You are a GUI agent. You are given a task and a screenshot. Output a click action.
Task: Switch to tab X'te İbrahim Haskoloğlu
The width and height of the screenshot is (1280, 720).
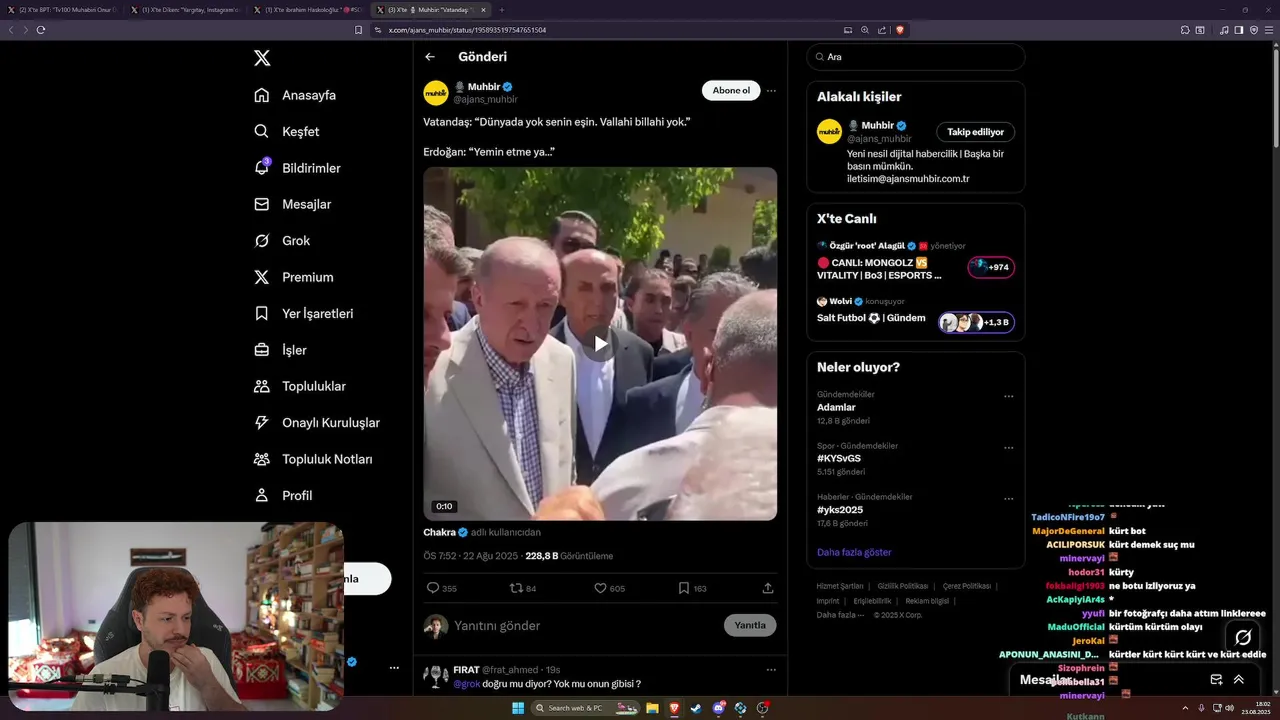click(308, 10)
